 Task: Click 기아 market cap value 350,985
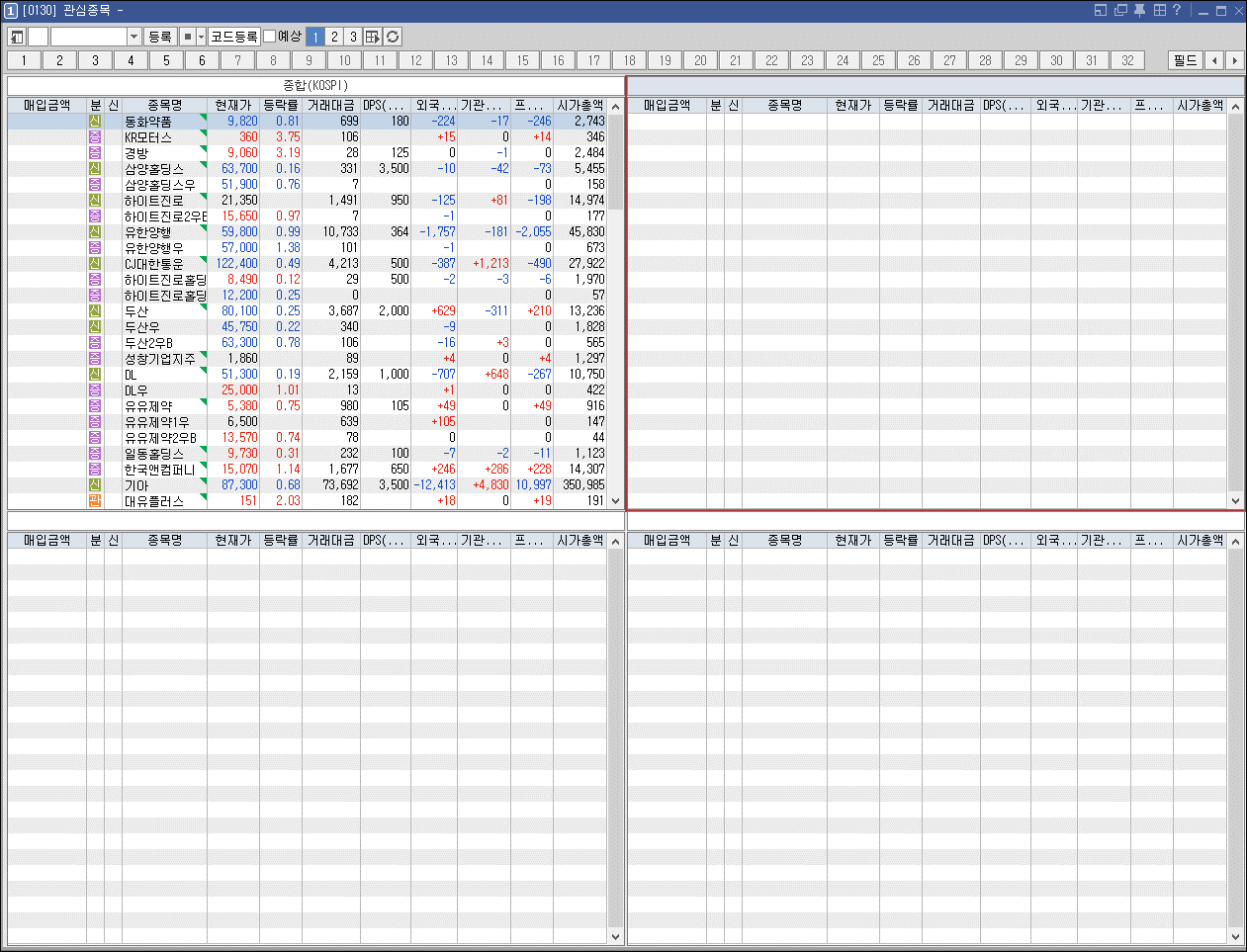(x=583, y=484)
